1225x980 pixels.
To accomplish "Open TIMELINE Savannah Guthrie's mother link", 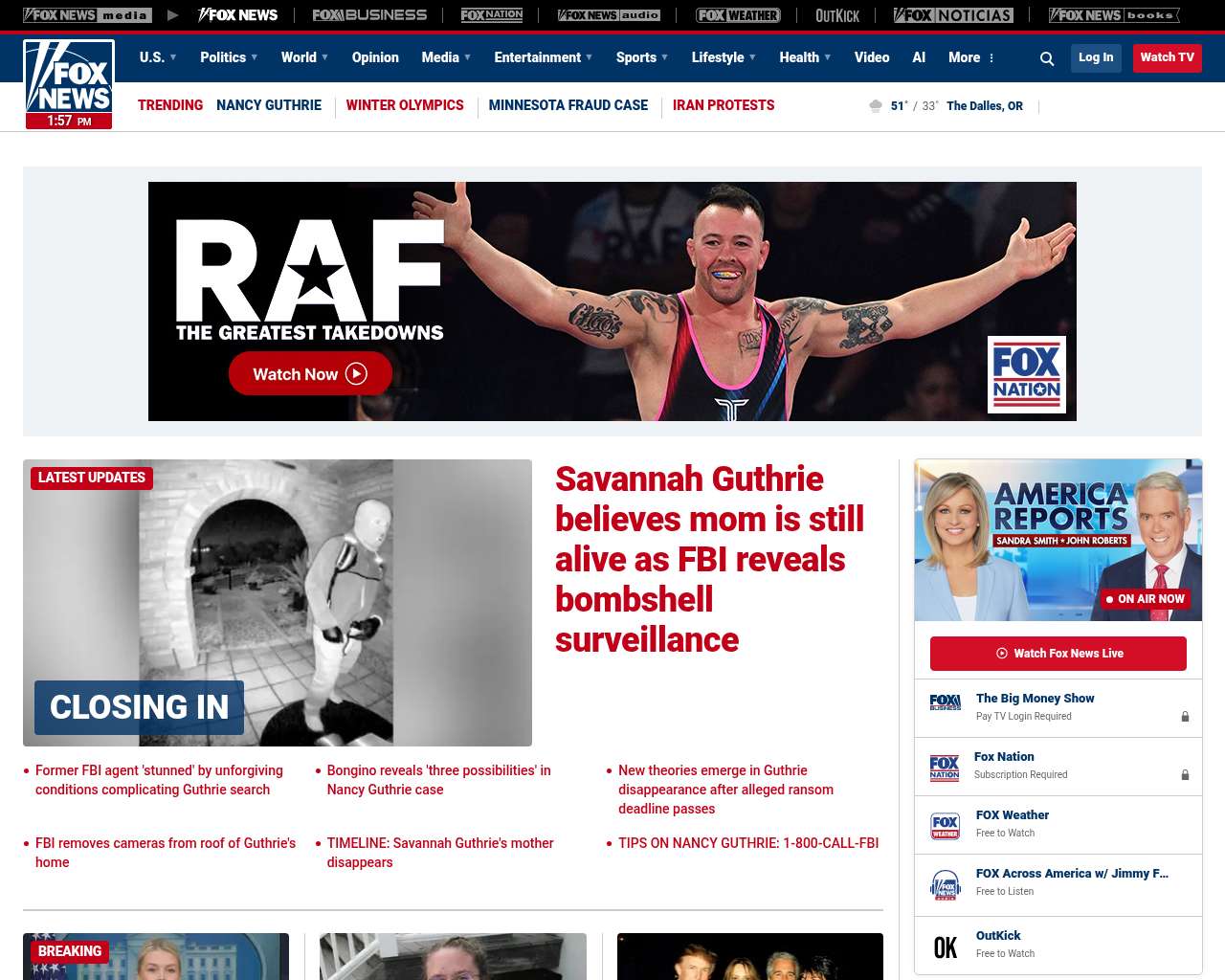I will point(440,853).
